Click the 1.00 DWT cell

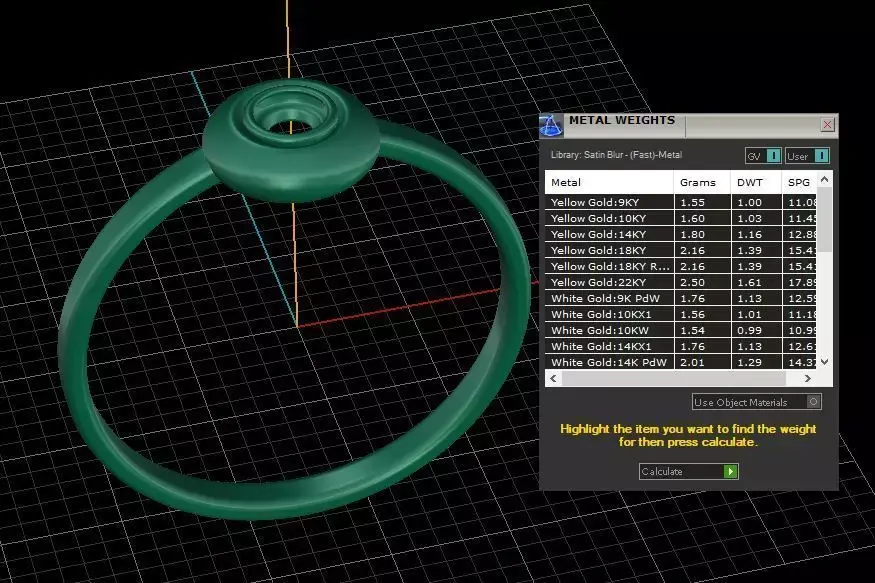(756, 202)
